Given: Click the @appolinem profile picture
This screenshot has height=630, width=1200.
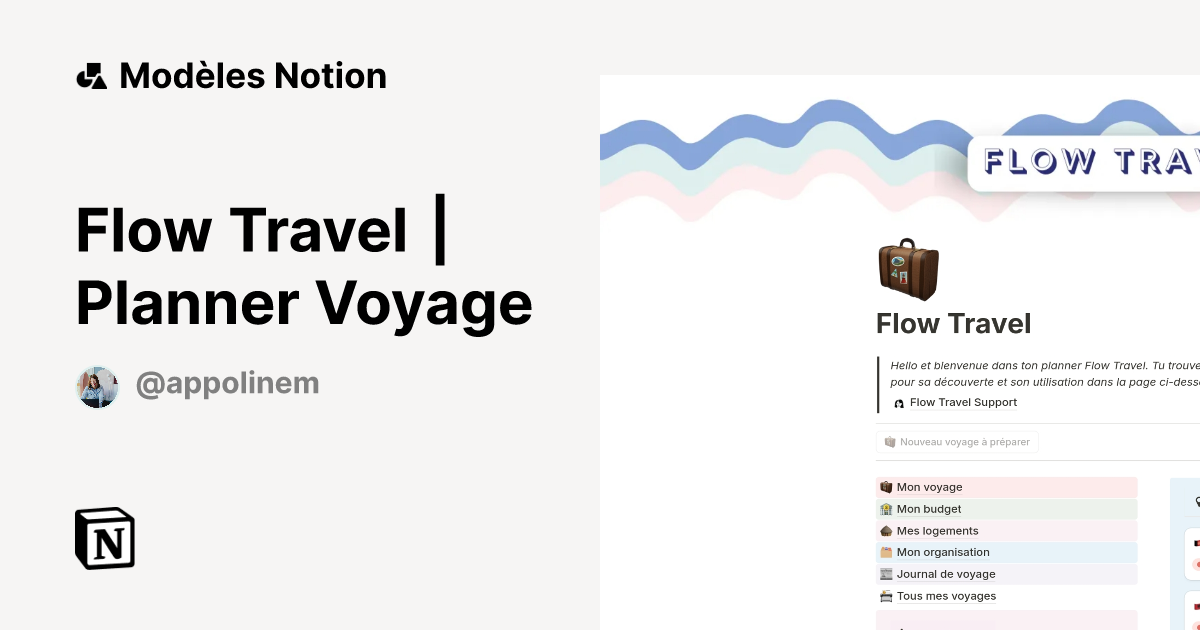Looking at the screenshot, I should click(x=97, y=387).
